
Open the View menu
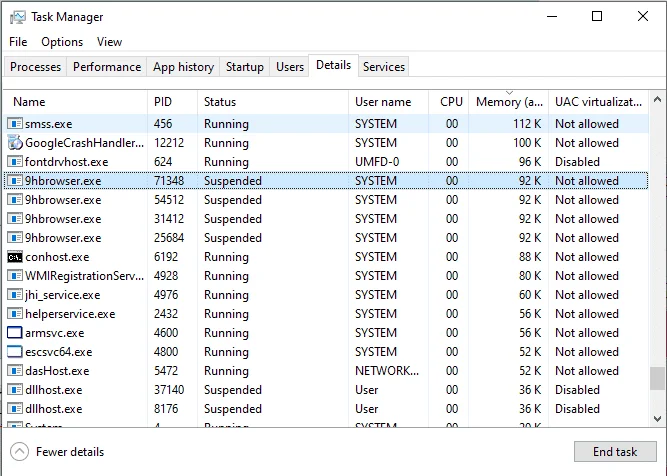[x=109, y=42]
